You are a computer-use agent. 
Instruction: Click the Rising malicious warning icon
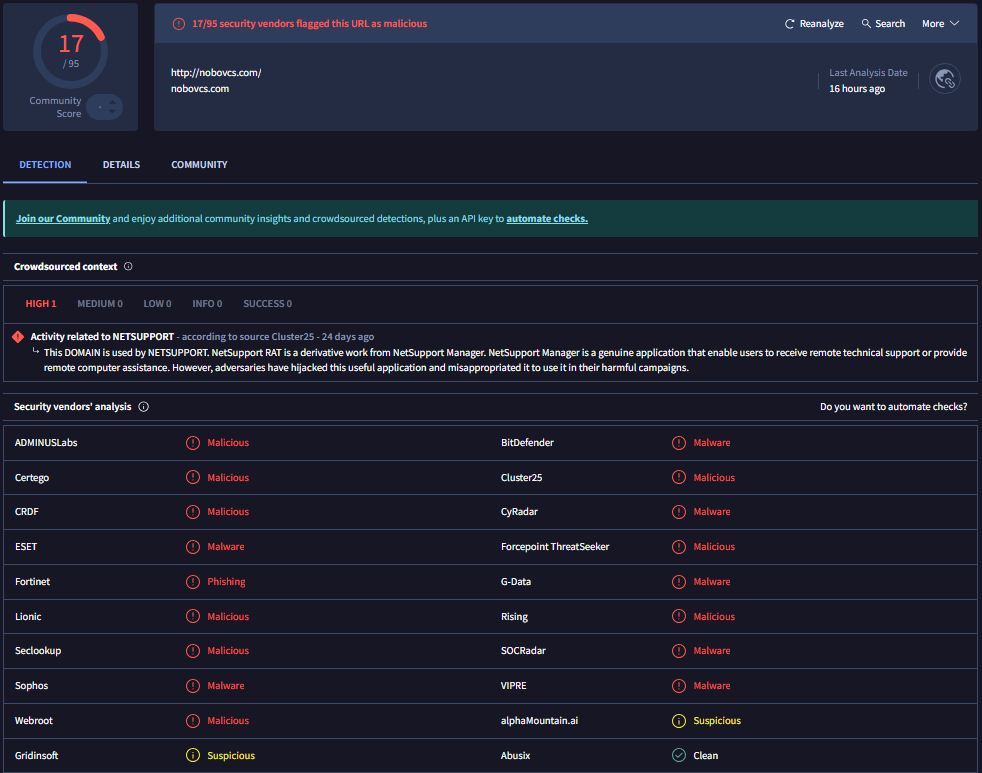[679, 616]
